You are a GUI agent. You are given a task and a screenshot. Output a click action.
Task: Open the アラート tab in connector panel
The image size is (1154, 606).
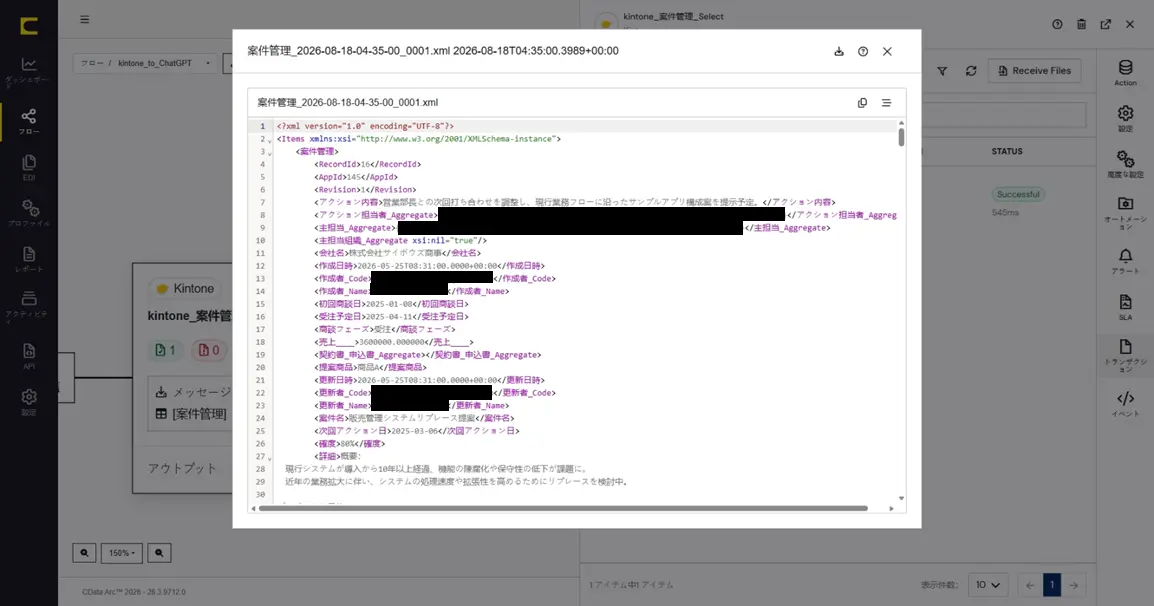point(1125,261)
